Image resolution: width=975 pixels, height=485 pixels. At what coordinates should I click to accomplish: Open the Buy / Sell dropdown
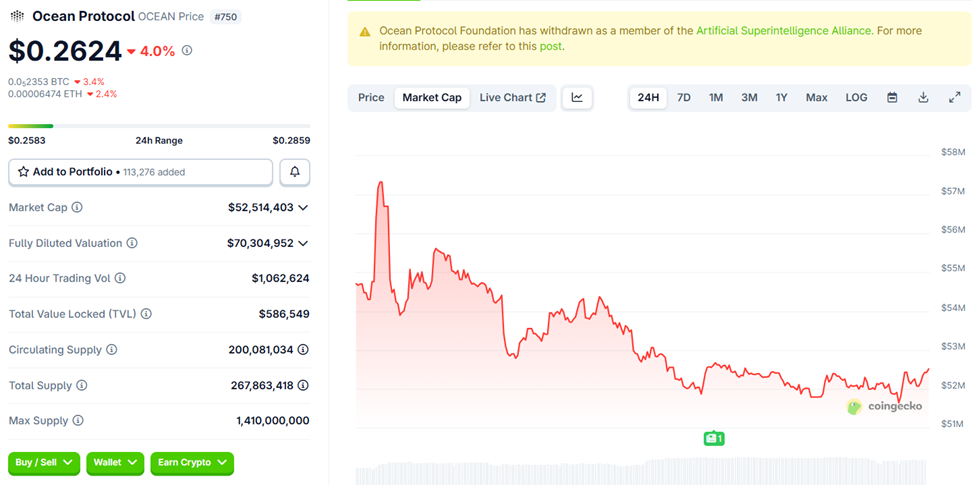click(45, 463)
